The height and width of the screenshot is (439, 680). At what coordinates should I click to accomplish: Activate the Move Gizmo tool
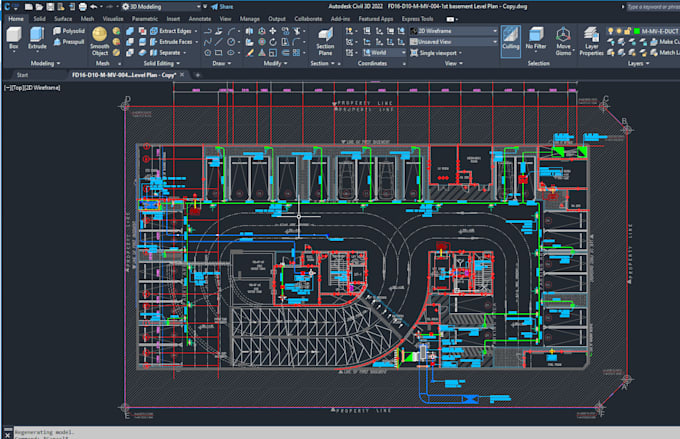pyautogui.click(x=563, y=41)
